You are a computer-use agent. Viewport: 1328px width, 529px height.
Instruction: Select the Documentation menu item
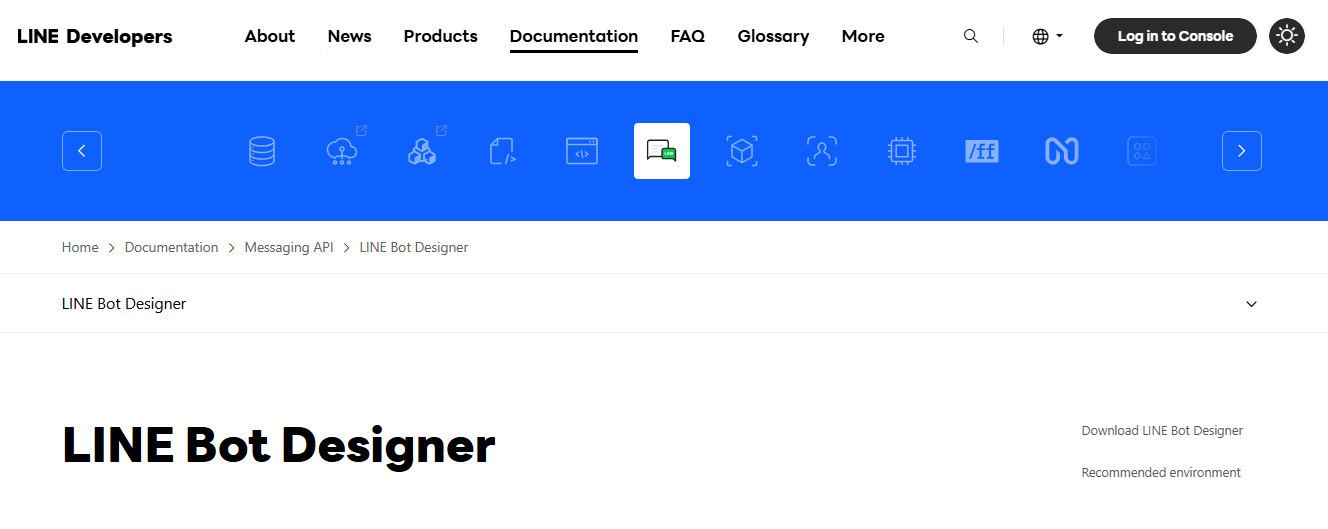tap(574, 36)
